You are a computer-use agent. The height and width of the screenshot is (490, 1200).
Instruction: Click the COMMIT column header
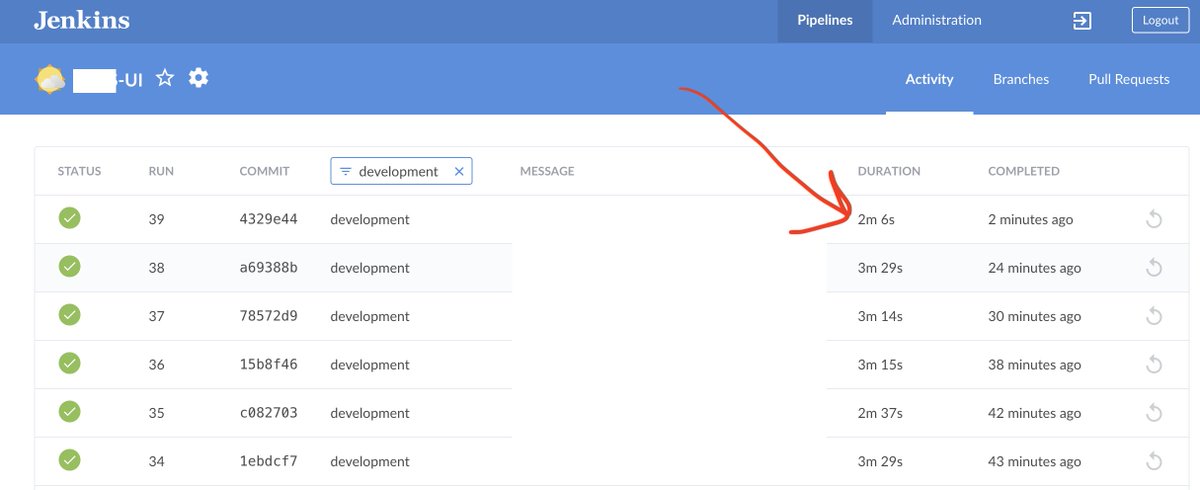click(264, 171)
